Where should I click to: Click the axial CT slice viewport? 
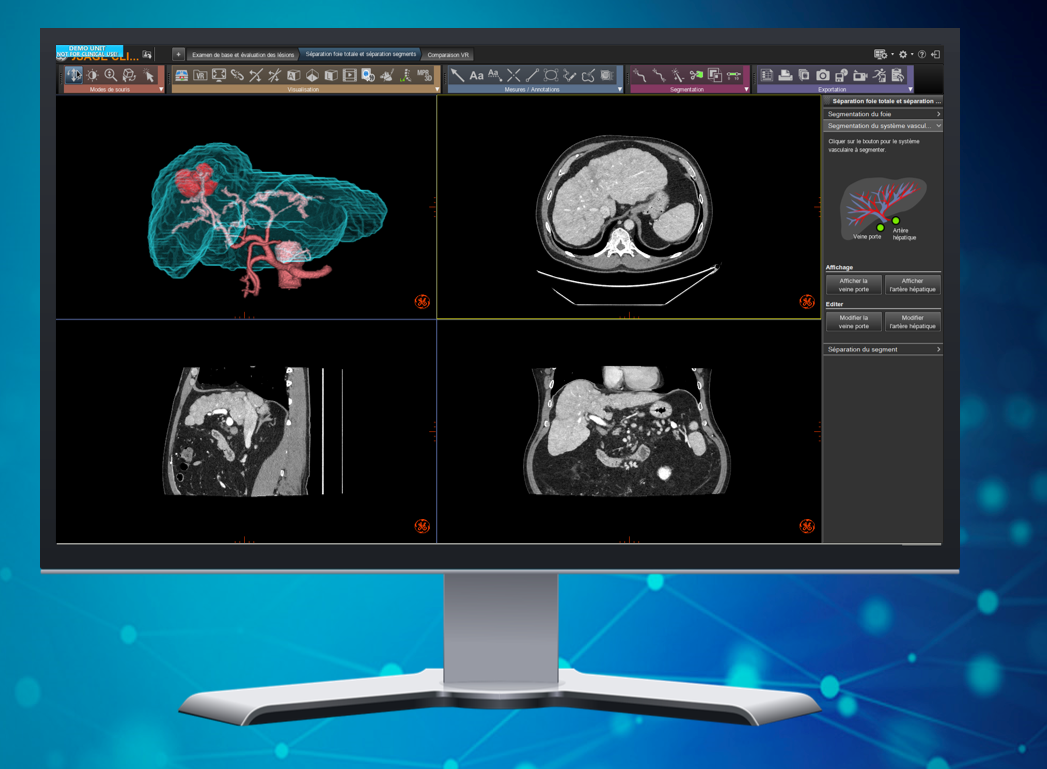click(x=628, y=208)
